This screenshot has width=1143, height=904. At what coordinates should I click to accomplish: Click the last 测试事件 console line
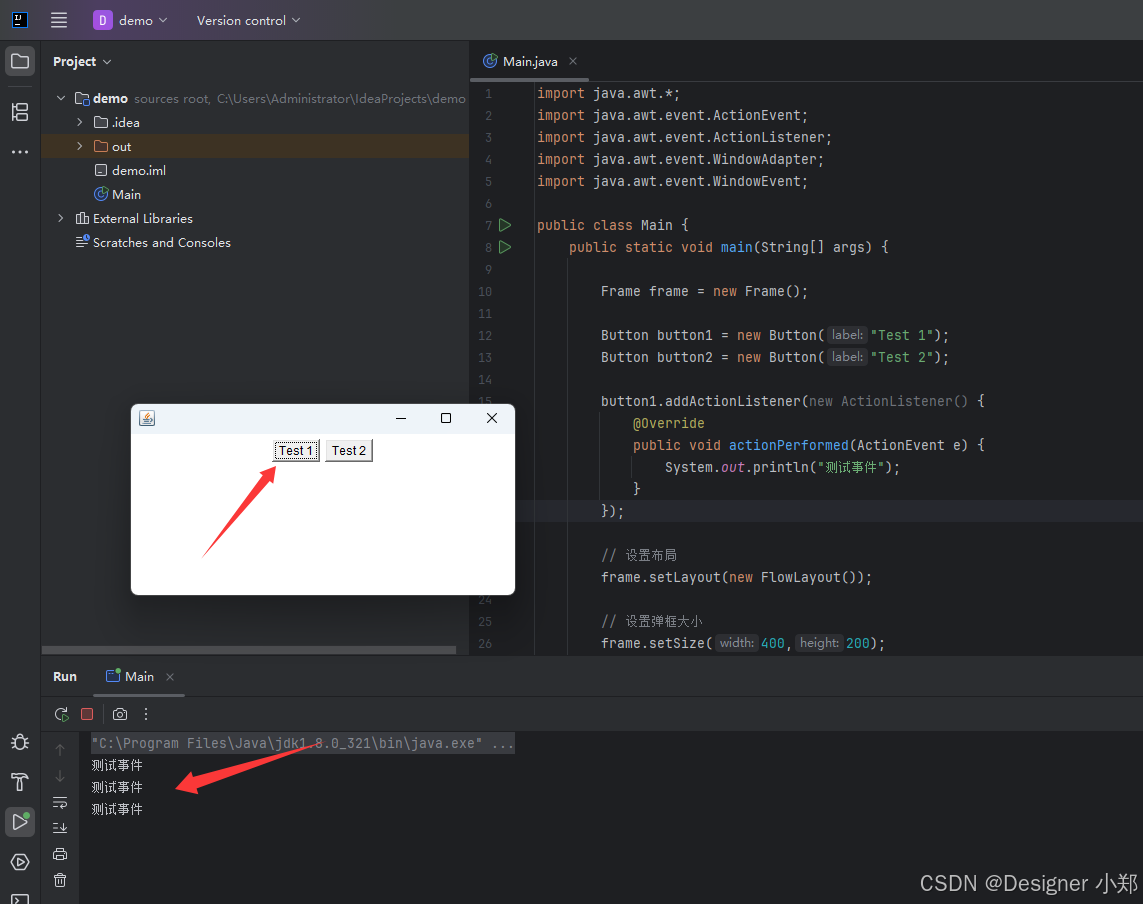(117, 809)
